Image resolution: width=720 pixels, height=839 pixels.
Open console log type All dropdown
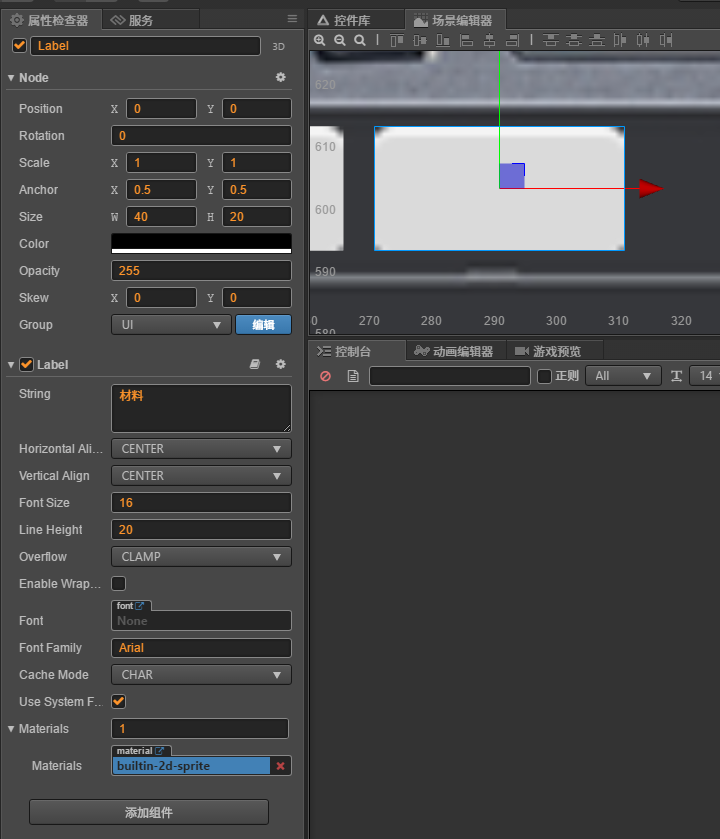(x=624, y=376)
